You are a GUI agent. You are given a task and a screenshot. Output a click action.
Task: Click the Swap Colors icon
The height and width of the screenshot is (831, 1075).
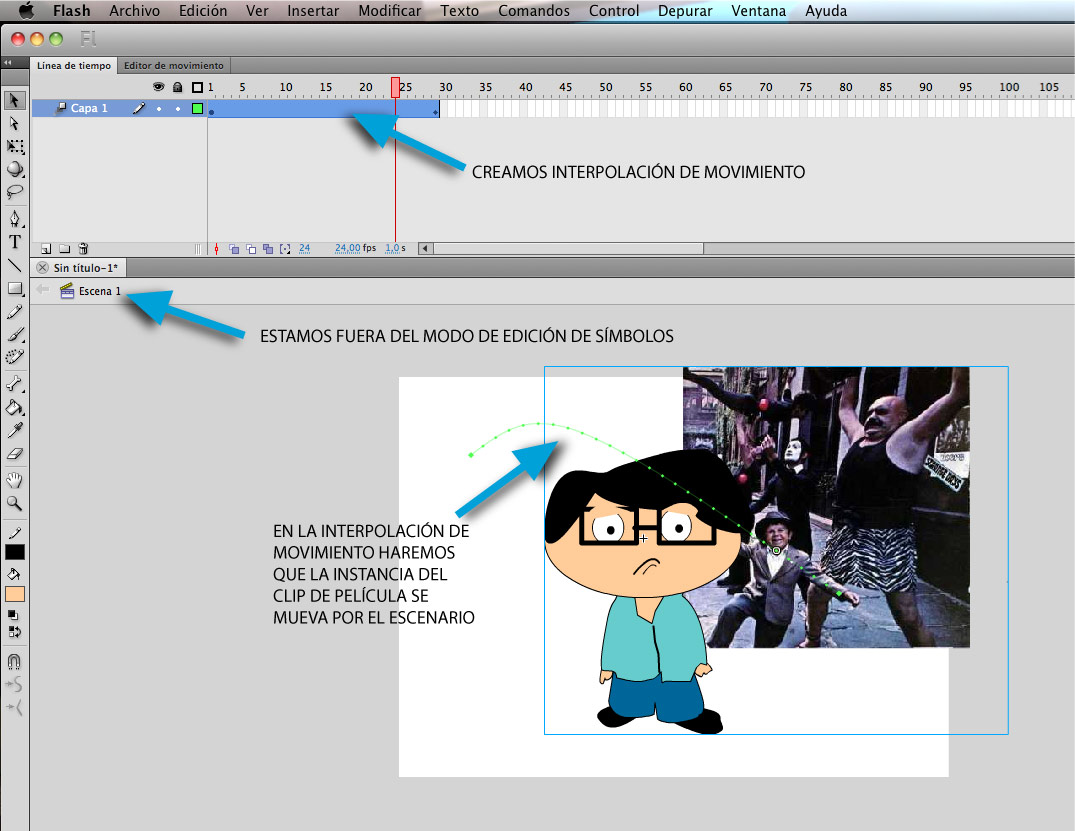tap(14, 632)
